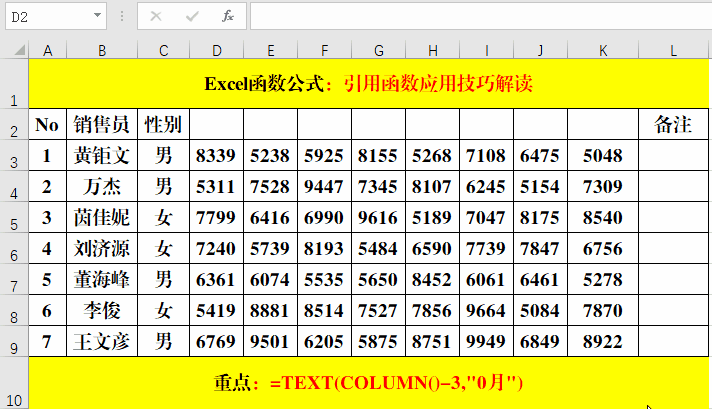The height and width of the screenshot is (409, 712).
Task: Select column D header
Action: tap(216, 50)
